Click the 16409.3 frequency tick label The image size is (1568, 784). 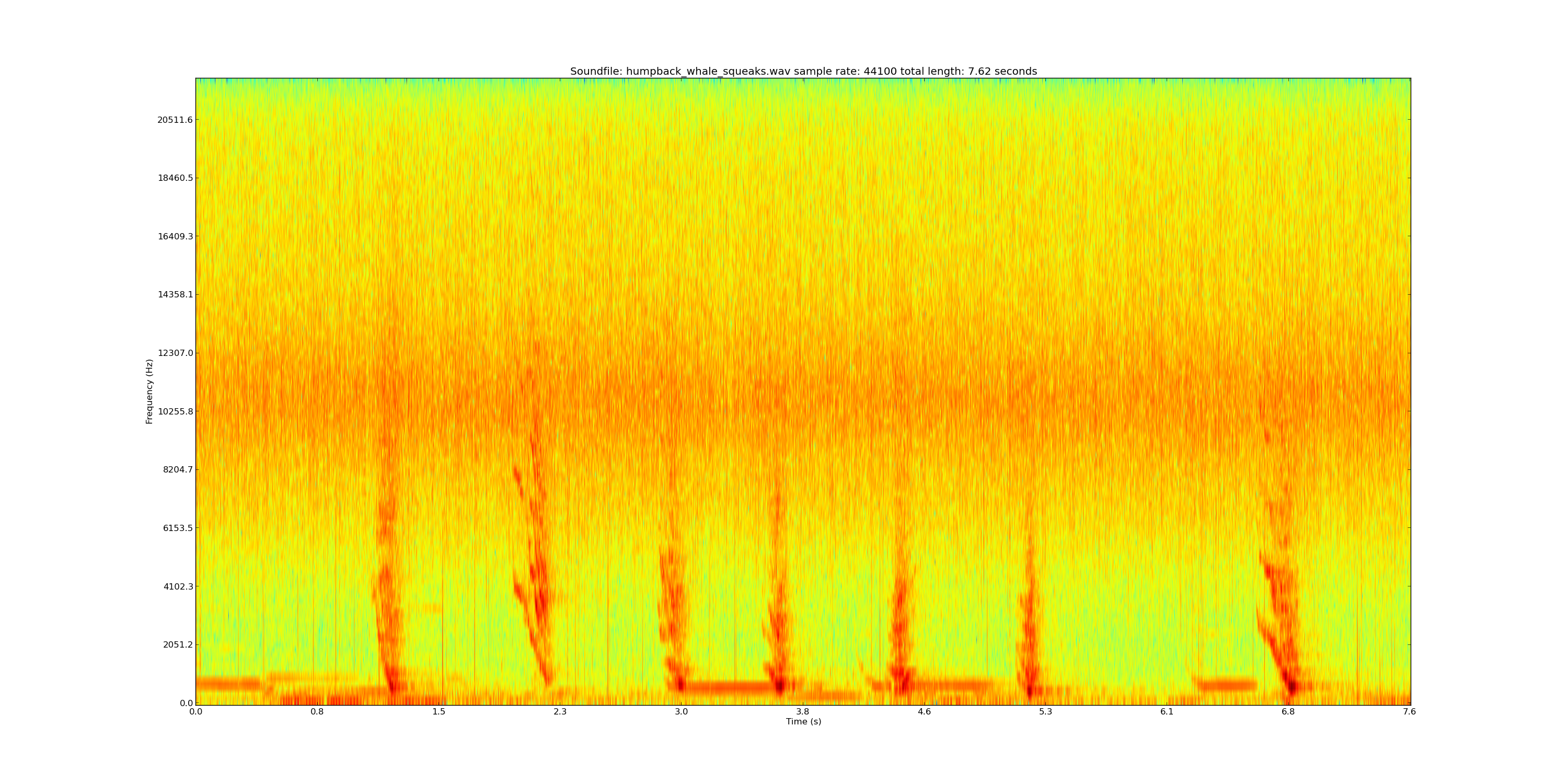[x=175, y=237]
